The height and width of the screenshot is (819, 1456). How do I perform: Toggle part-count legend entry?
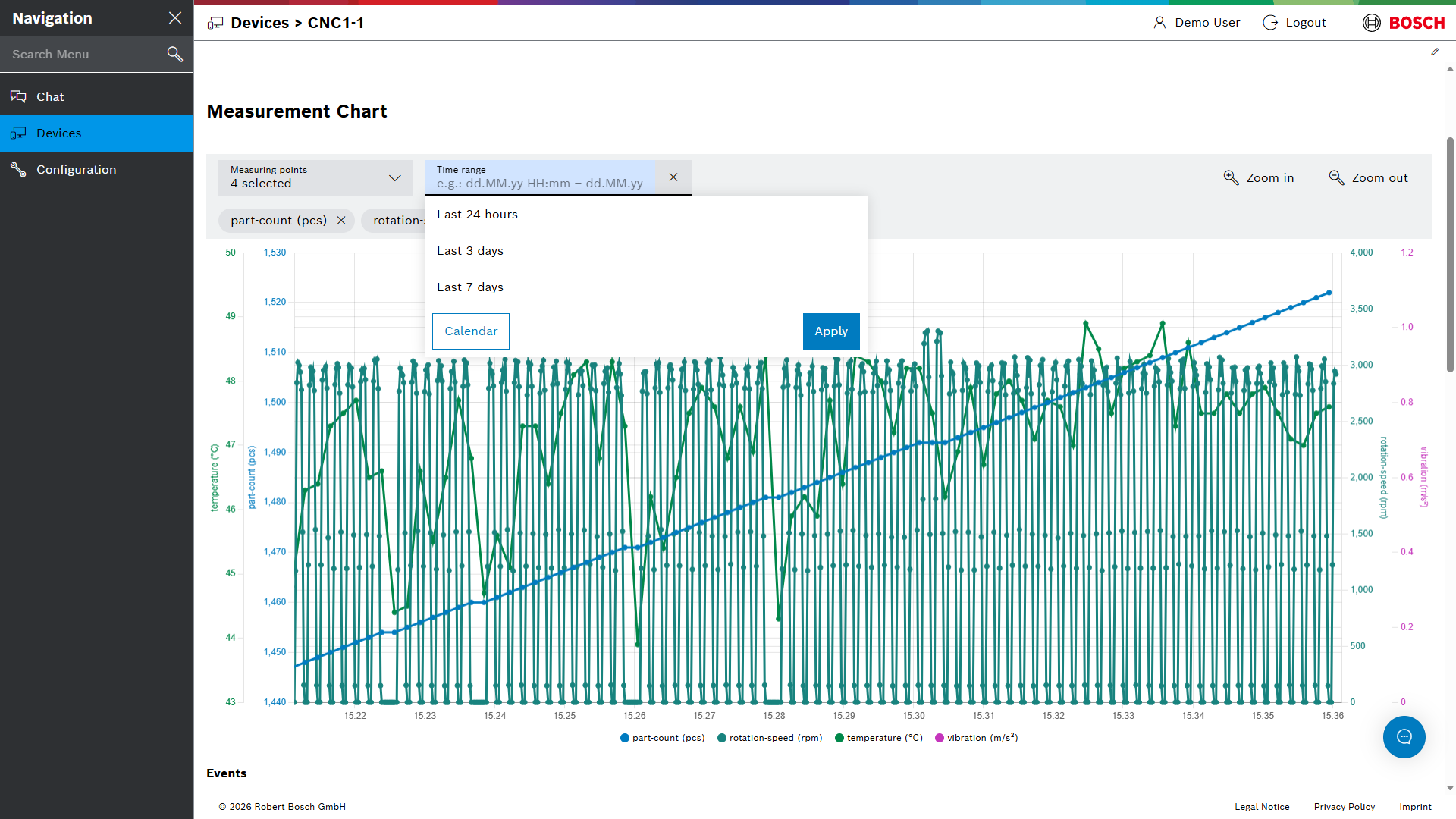[663, 738]
